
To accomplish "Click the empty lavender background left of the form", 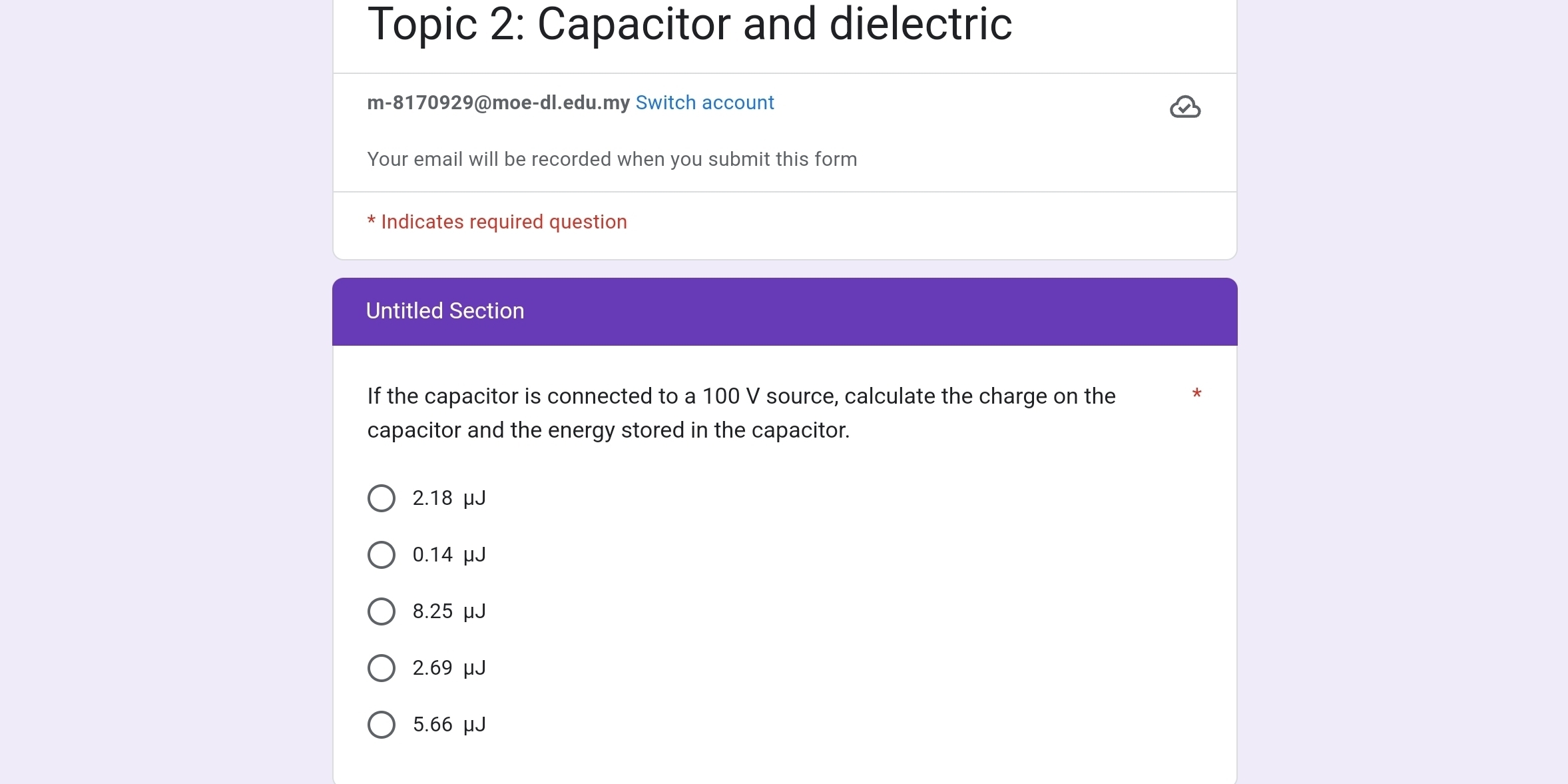I will coord(166,400).
